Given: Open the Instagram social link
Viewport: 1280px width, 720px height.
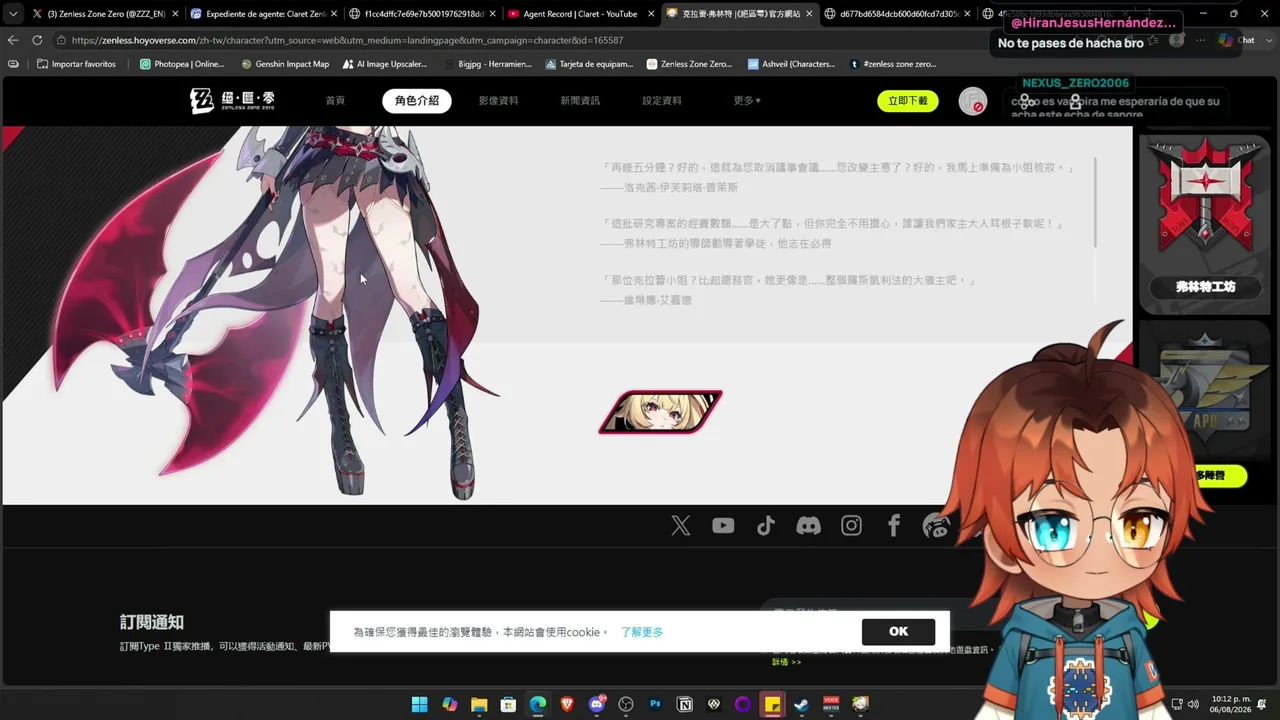Looking at the screenshot, I should (851, 526).
